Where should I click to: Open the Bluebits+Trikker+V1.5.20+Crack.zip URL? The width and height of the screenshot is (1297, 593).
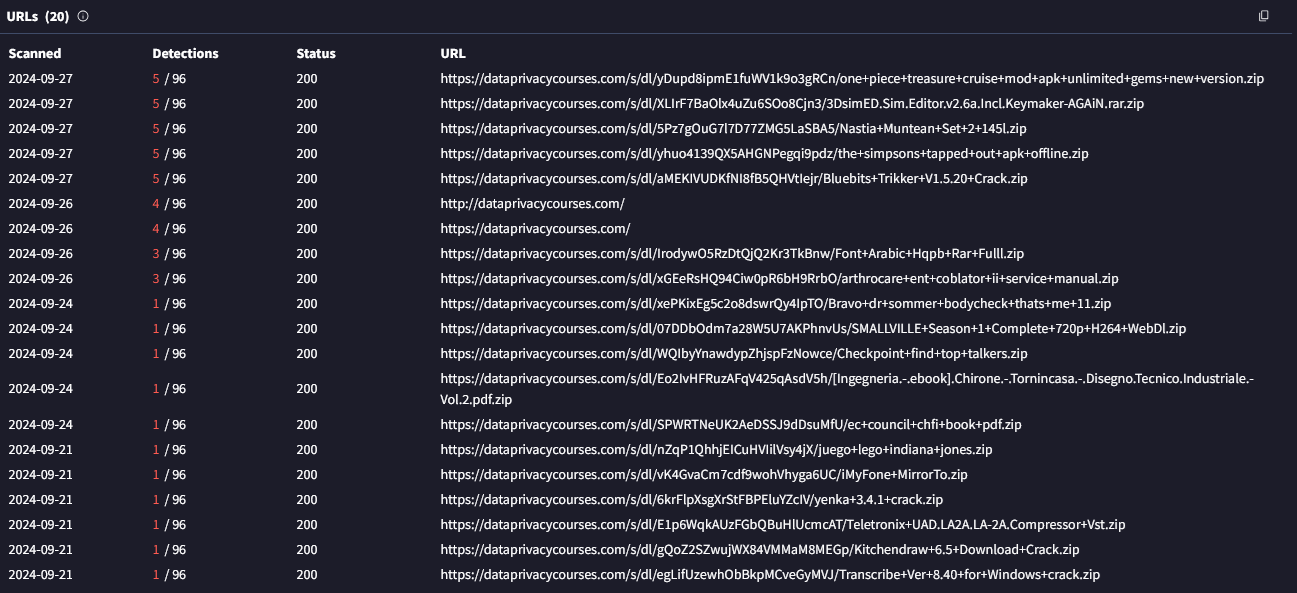click(734, 179)
